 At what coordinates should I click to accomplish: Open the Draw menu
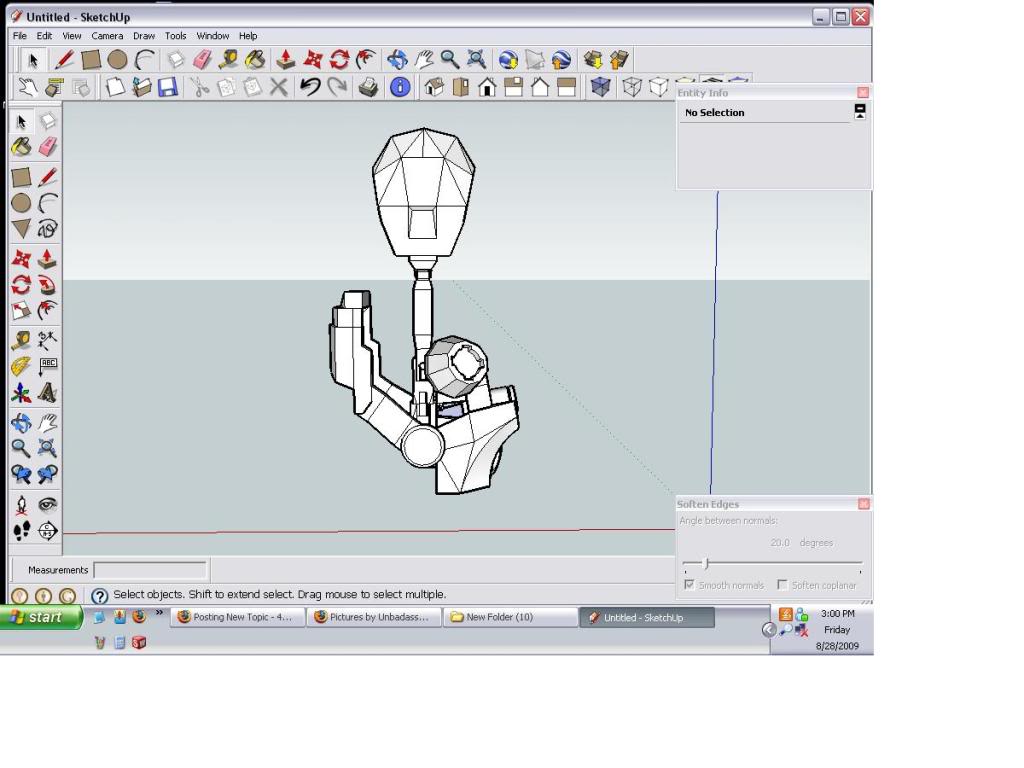[144, 36]
